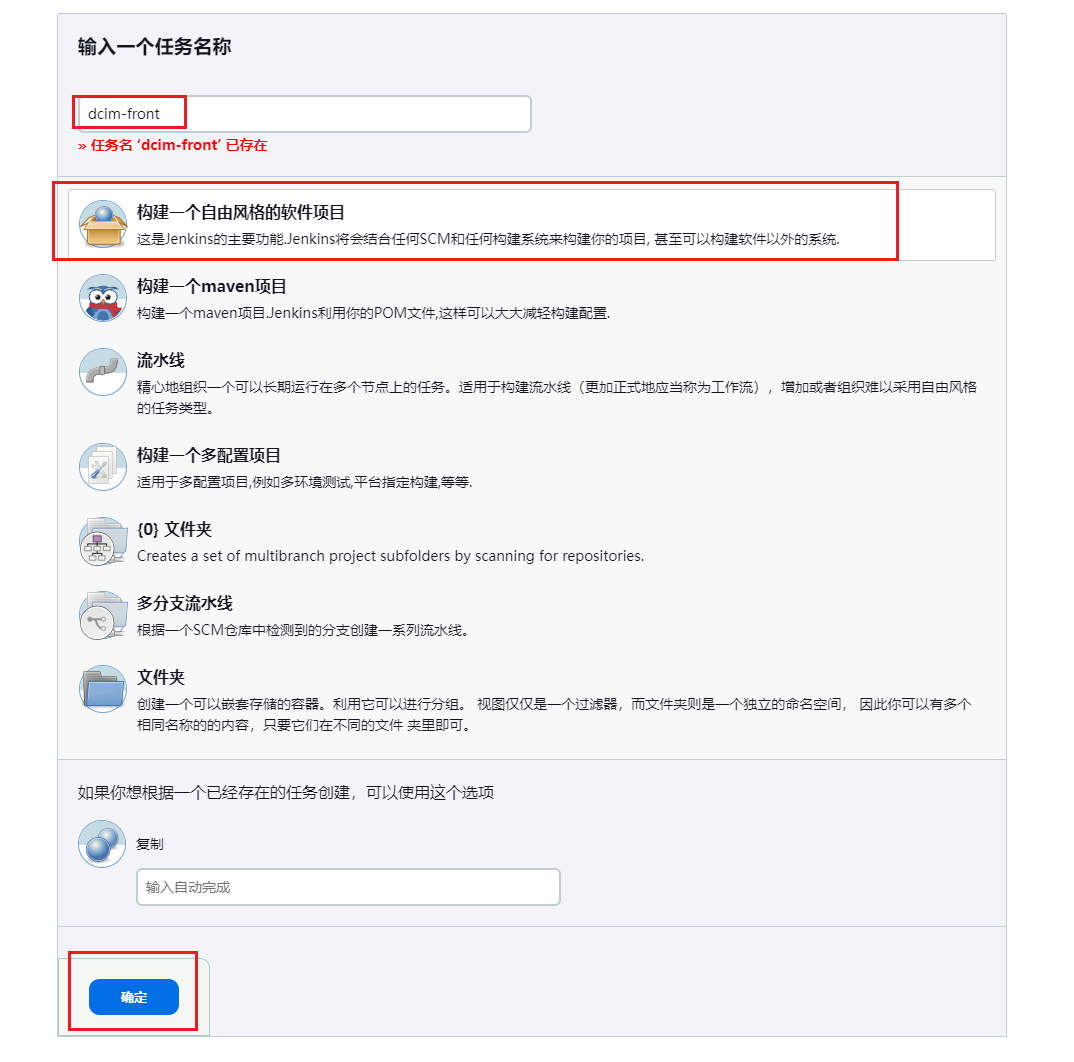Click the 输入自动完成 copy-from field
Viewport: 1074px width, 1062px height.
click(348, 887)
